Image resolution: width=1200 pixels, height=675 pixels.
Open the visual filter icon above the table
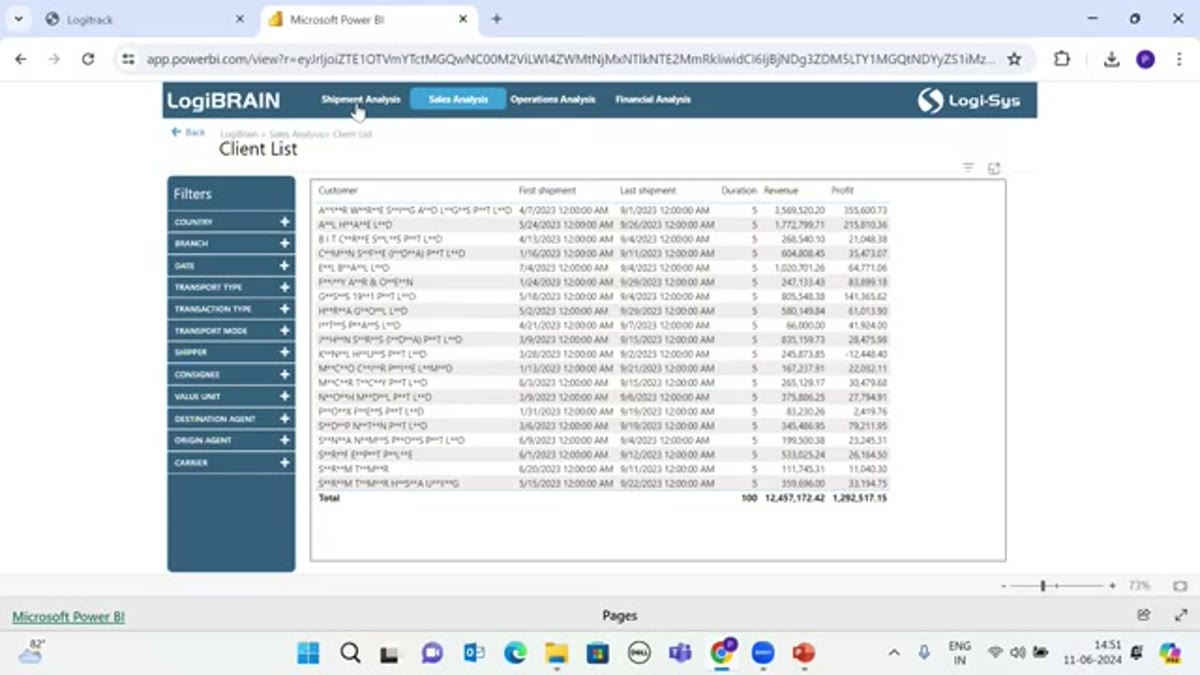968,168
